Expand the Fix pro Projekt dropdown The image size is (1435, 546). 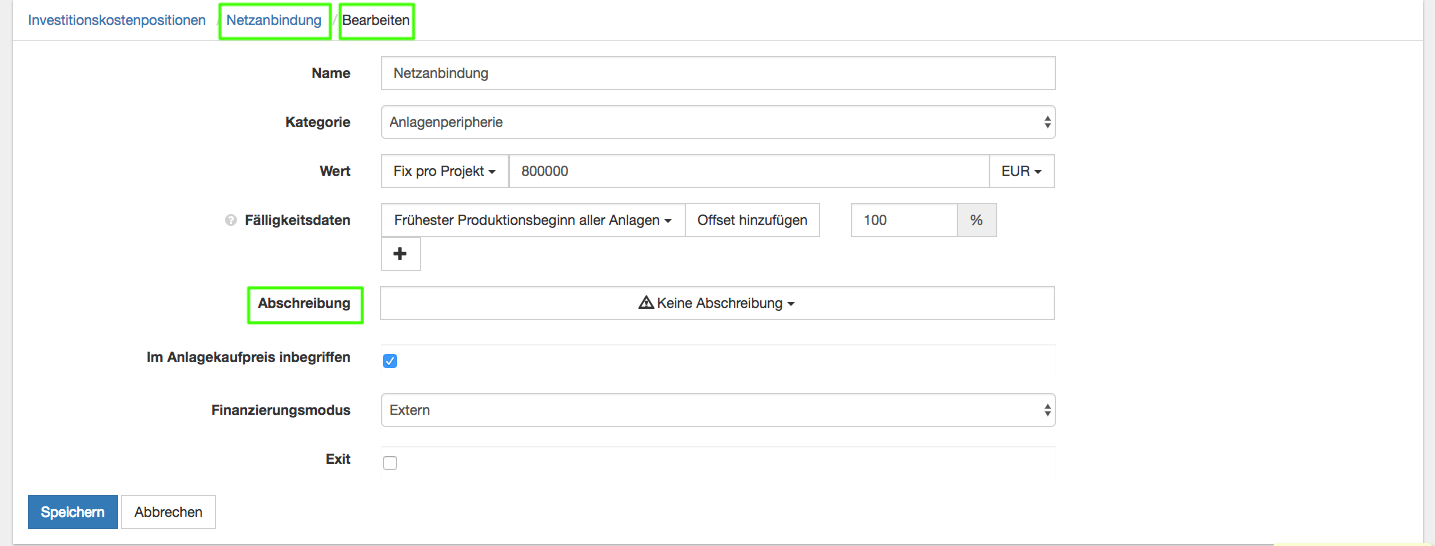(x=445, y=171)
